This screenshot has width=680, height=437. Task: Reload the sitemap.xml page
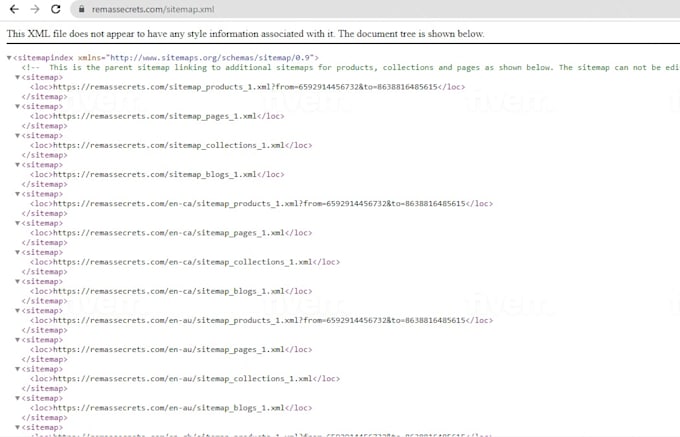click(56, 9)
